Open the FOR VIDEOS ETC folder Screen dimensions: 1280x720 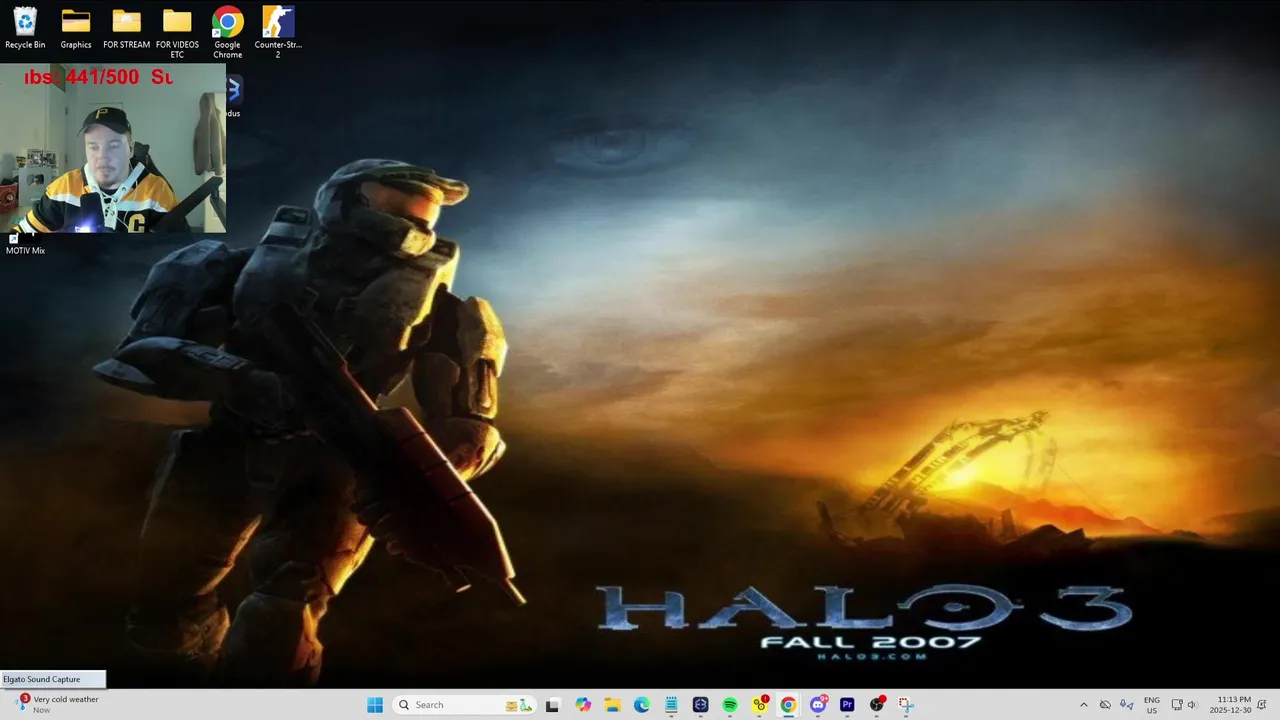177,32
